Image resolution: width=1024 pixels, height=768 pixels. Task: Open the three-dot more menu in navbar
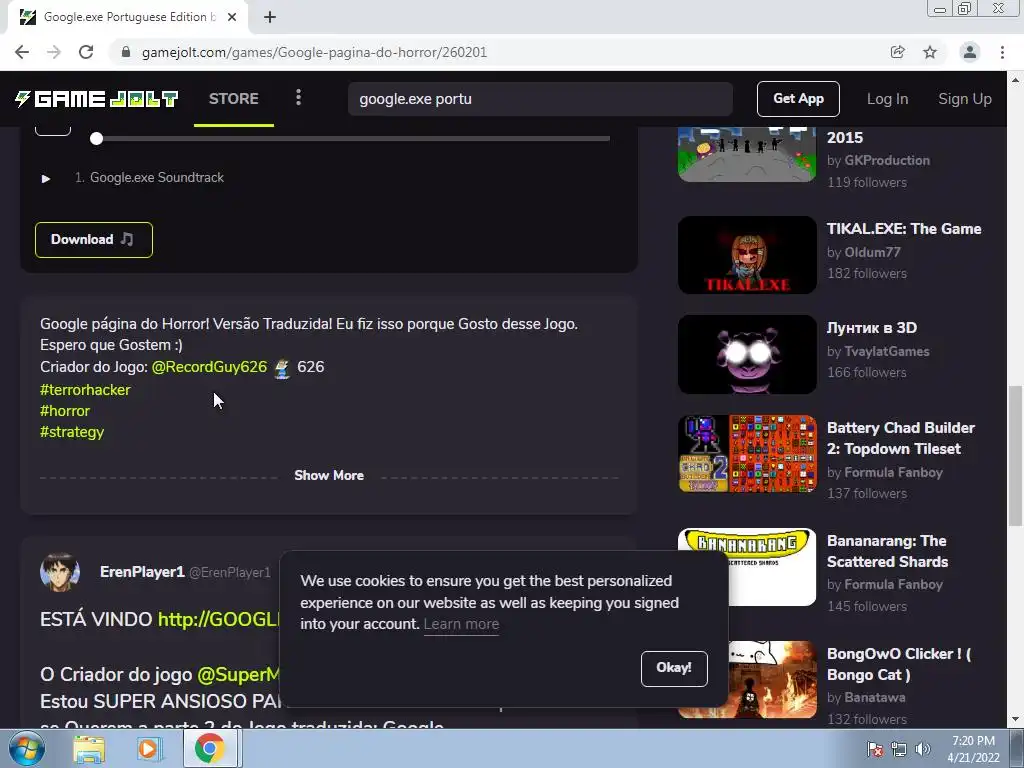click(298, 98)
